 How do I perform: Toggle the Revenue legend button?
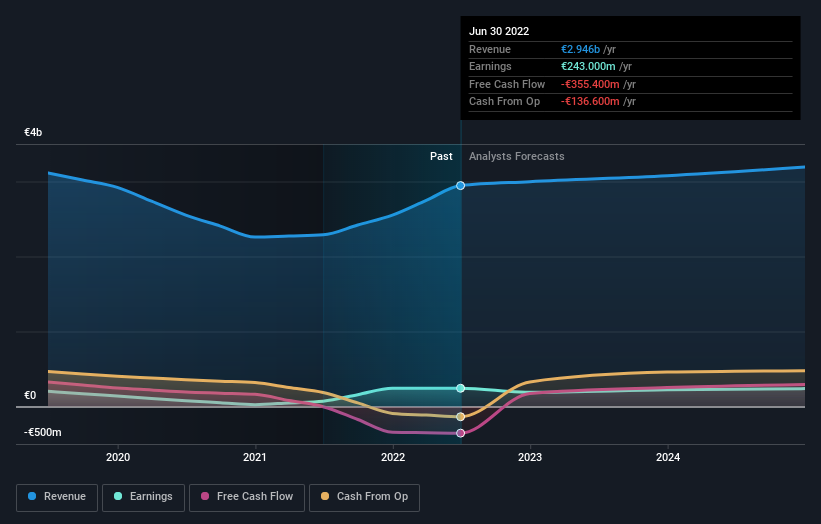pos(57,497)
